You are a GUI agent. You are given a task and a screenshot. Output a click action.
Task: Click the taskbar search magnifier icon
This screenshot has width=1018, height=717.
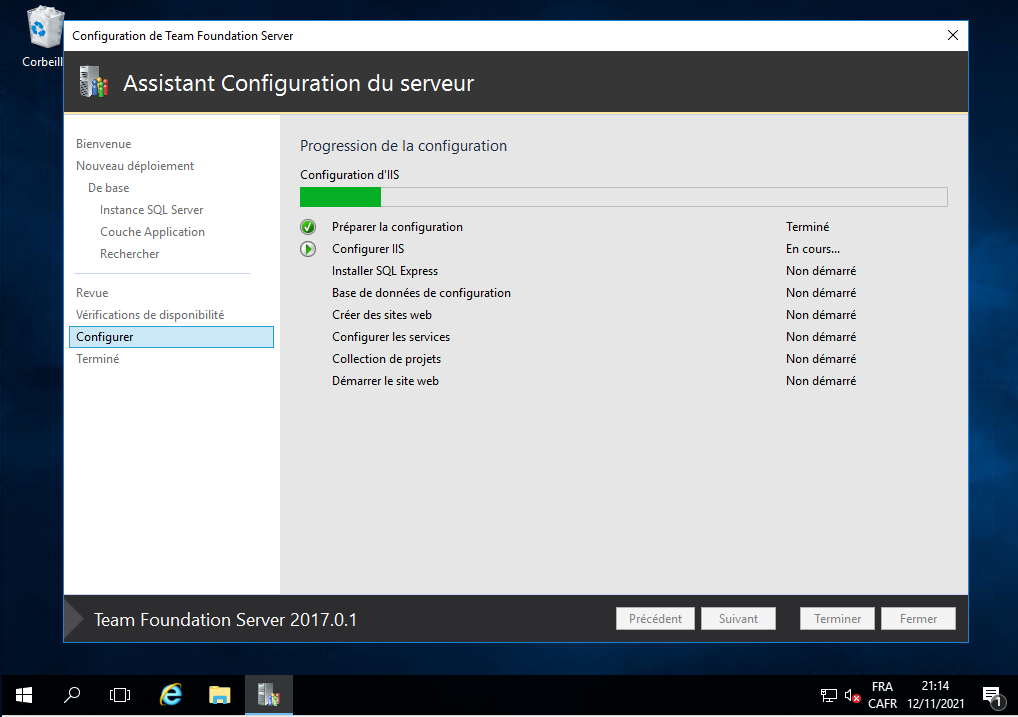[72, 695]
